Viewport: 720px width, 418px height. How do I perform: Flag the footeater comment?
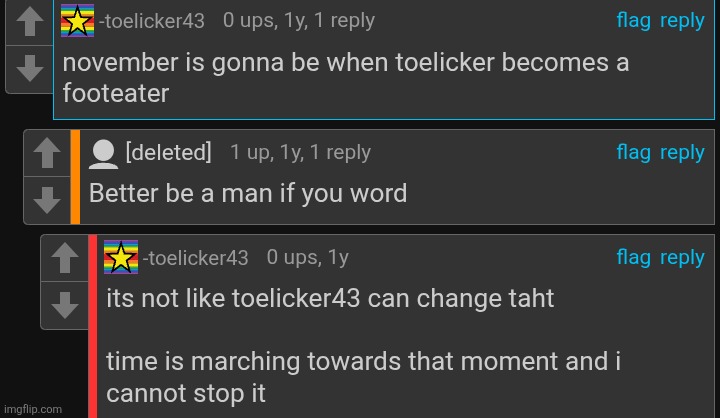pyautogui.click(x=633, y=21)
